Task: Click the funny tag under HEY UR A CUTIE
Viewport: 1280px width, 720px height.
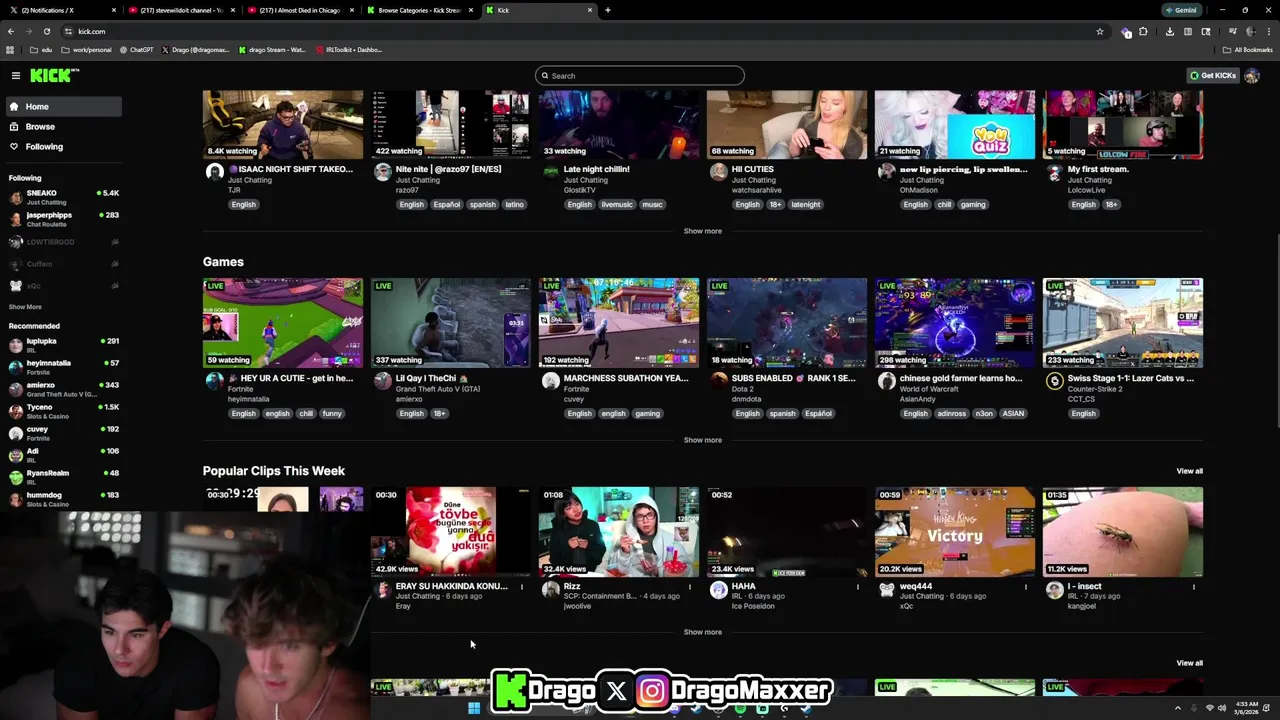Action: pos(332,413)
